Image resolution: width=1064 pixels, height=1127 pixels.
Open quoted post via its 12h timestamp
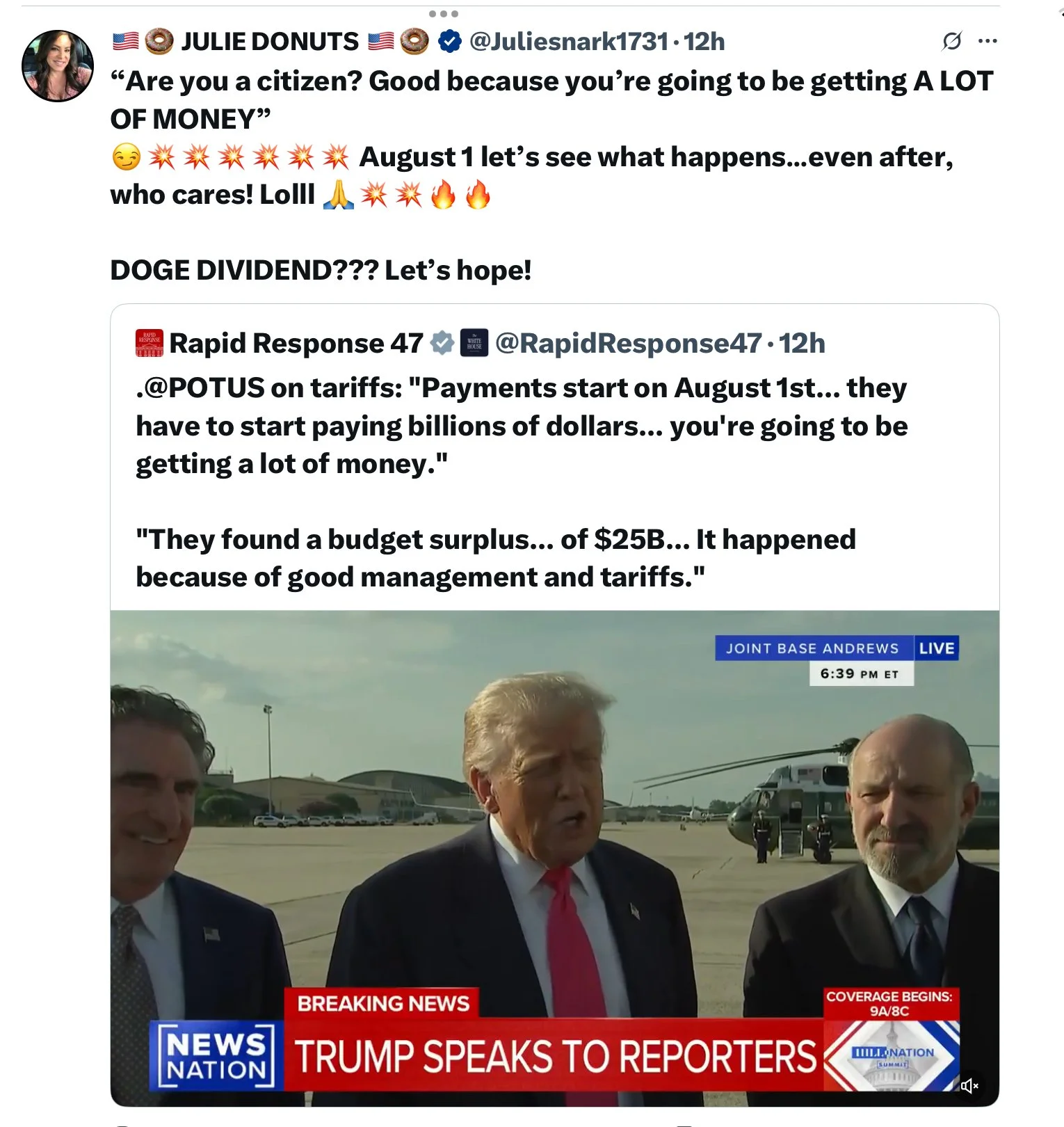(802, 343)
